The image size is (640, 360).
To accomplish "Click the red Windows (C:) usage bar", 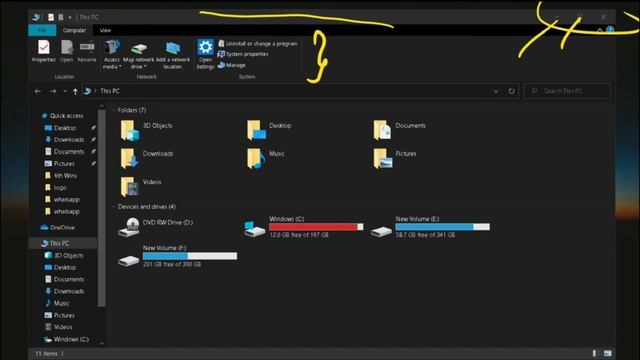I will click(316, 227).
